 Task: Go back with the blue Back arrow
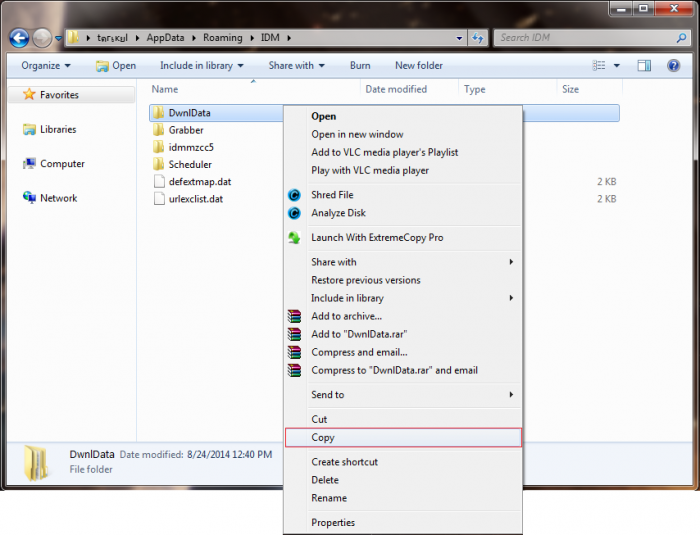19,38
